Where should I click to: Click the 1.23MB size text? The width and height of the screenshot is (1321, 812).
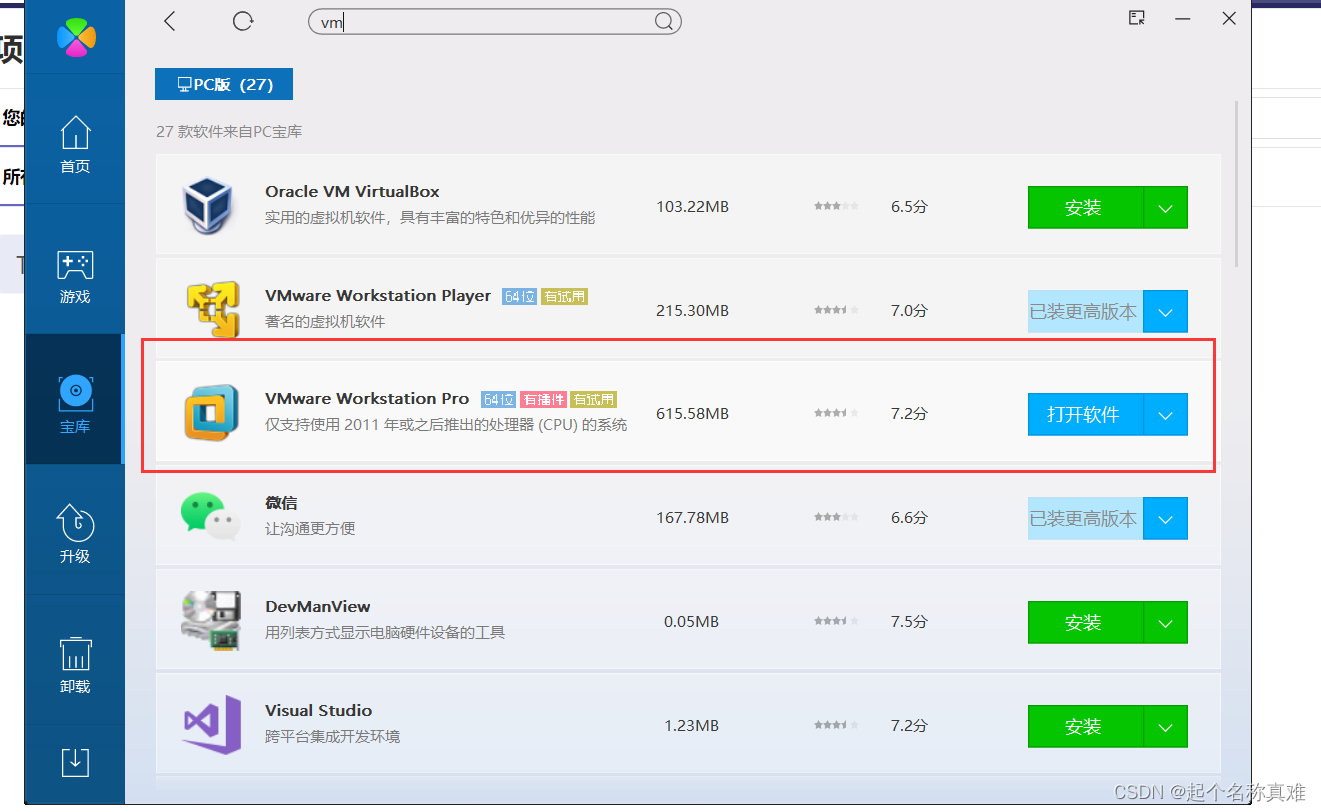(692, 726)
